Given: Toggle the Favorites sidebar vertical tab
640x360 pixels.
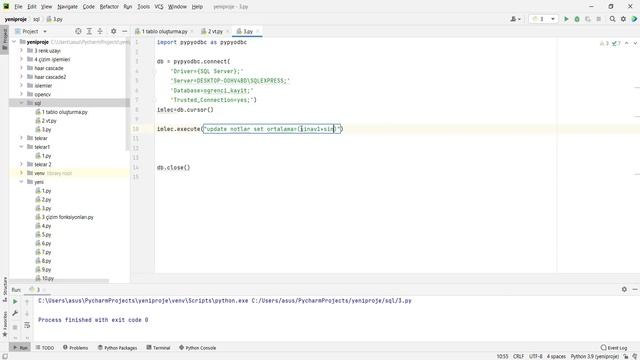Looking at the screenshot, I should point(4,324).
